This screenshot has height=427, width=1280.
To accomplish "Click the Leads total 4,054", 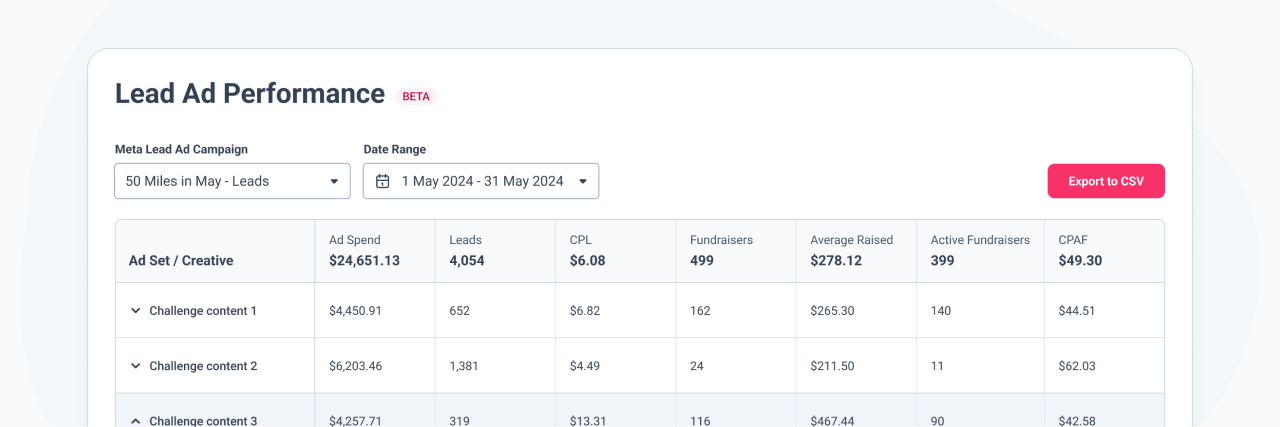I will [467, 261].
